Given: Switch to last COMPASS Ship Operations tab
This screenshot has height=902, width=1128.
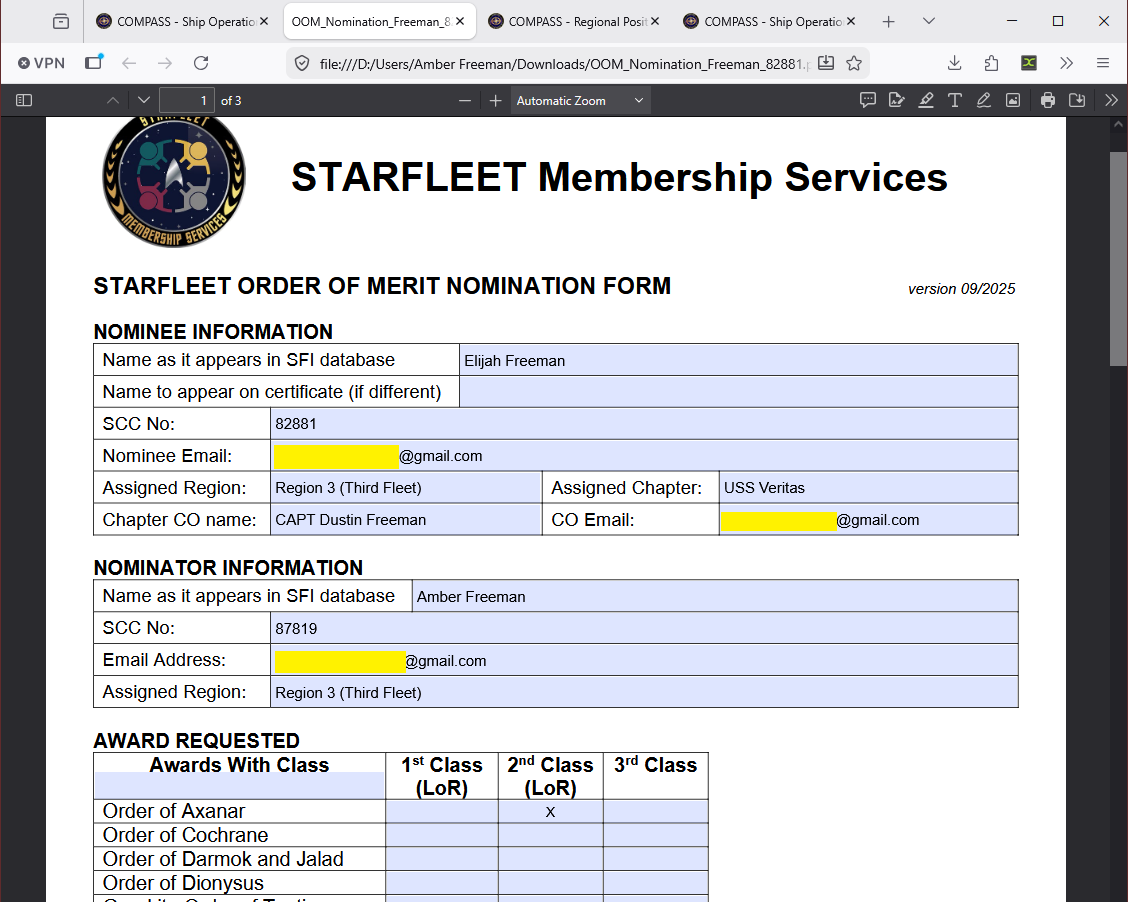Looking at the screenshot, I should 770,22.
